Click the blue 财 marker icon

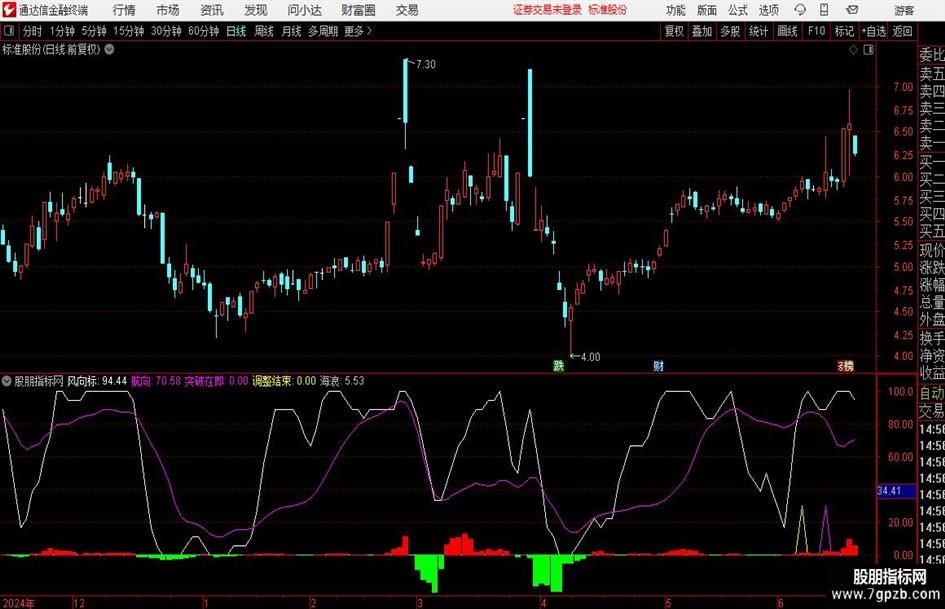tap(658, 365)
